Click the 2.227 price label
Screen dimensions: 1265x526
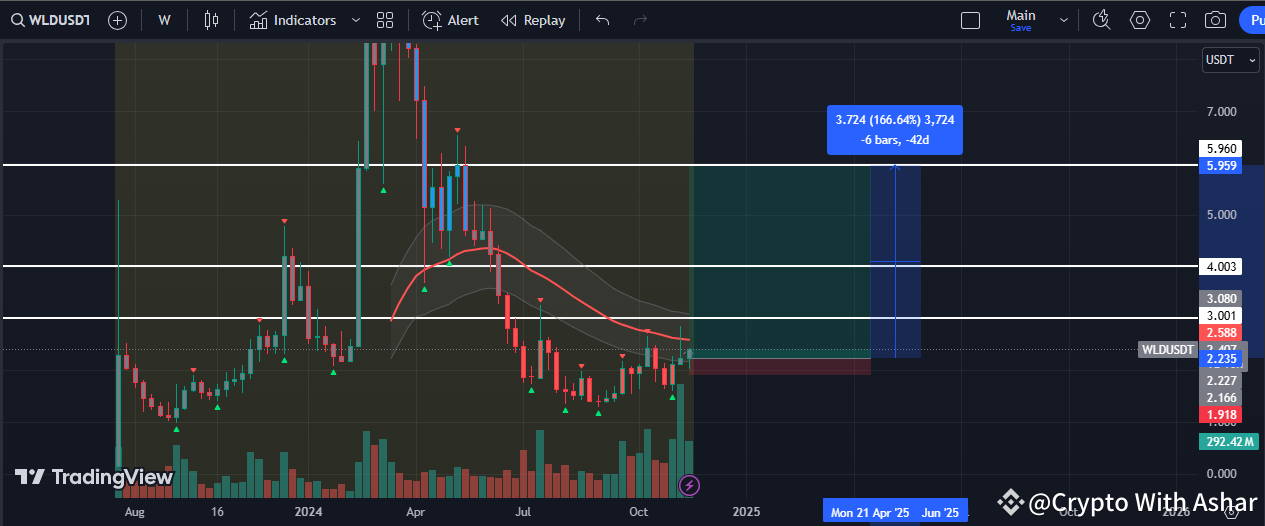pos(1219,381)
